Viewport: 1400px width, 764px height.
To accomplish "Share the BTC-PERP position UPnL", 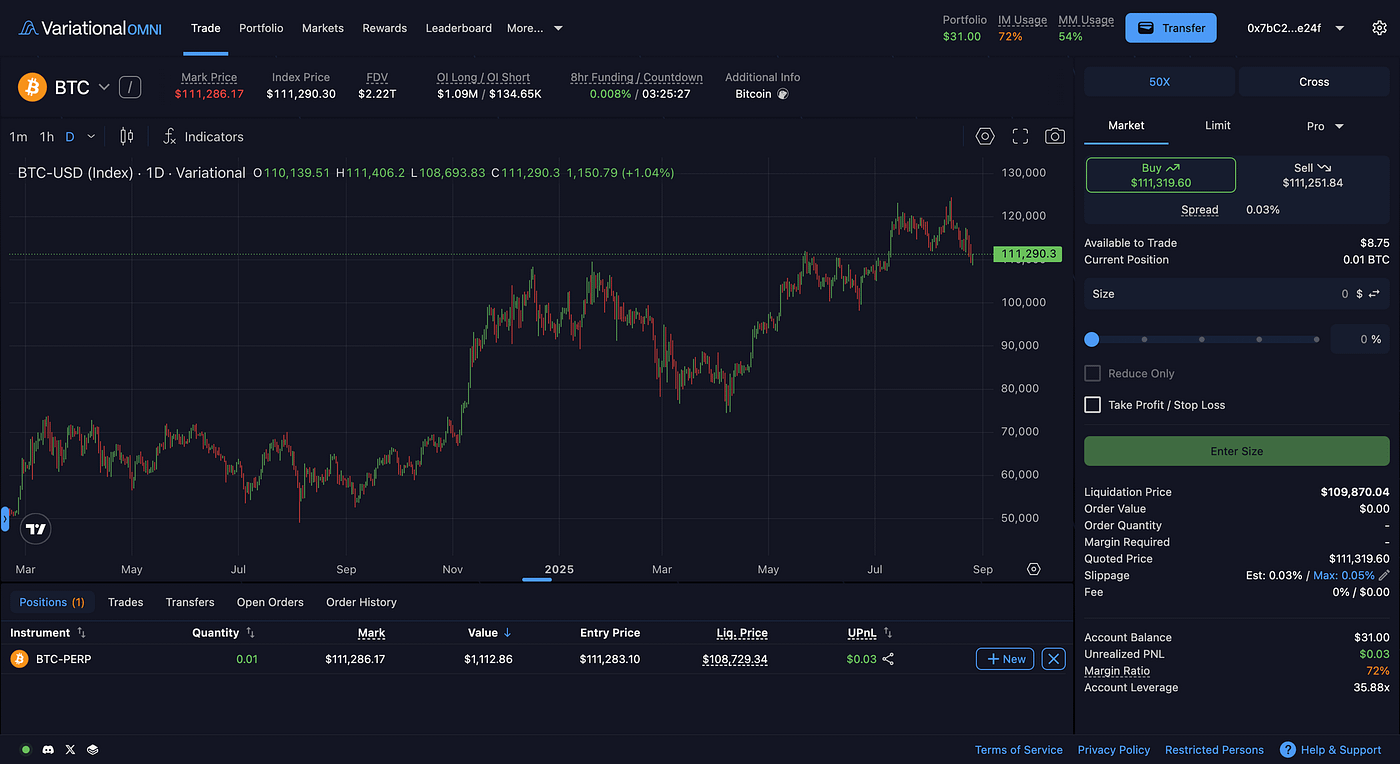I will pos(888,659).
